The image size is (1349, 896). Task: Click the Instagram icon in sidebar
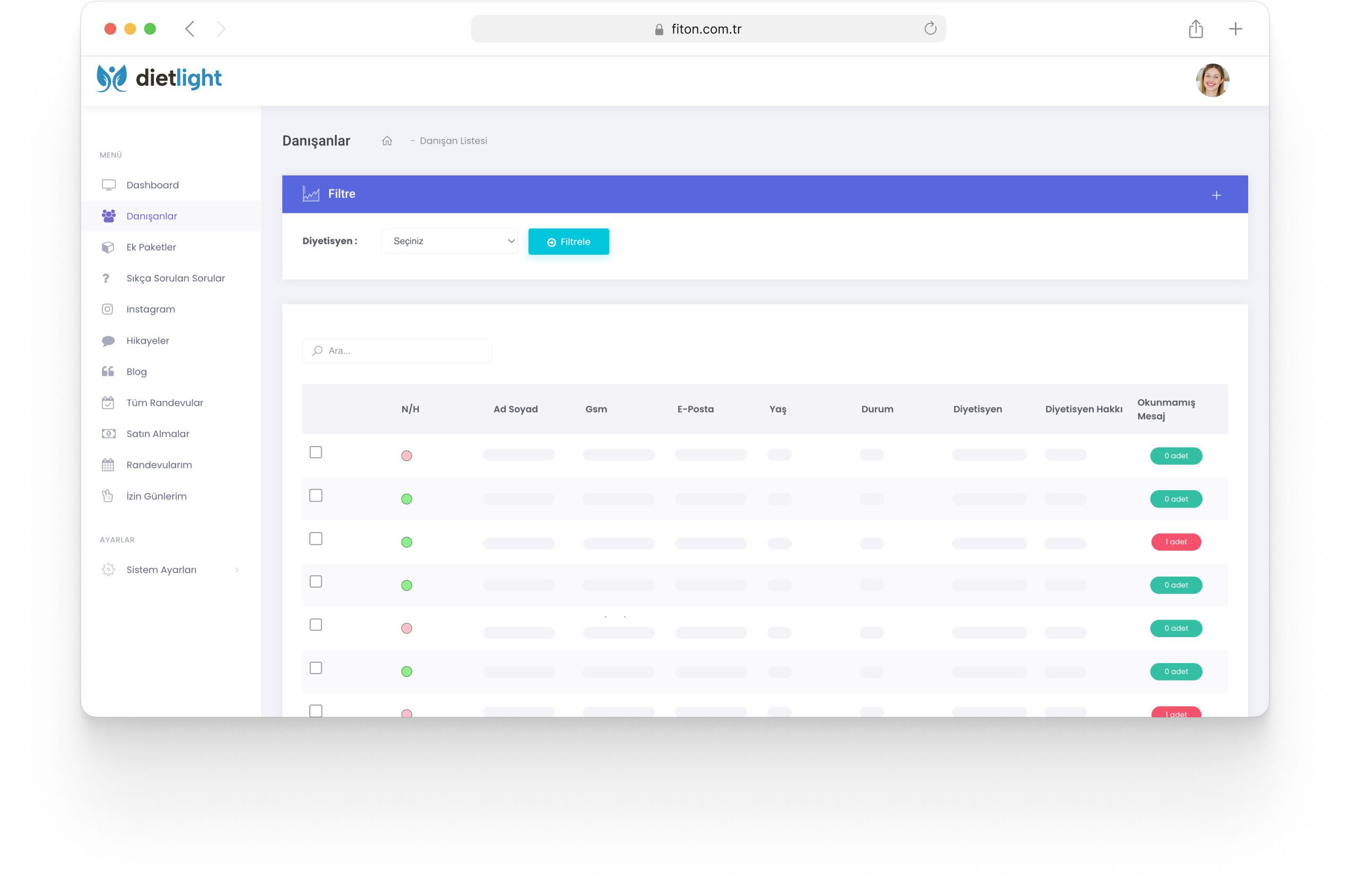point(107,309)
